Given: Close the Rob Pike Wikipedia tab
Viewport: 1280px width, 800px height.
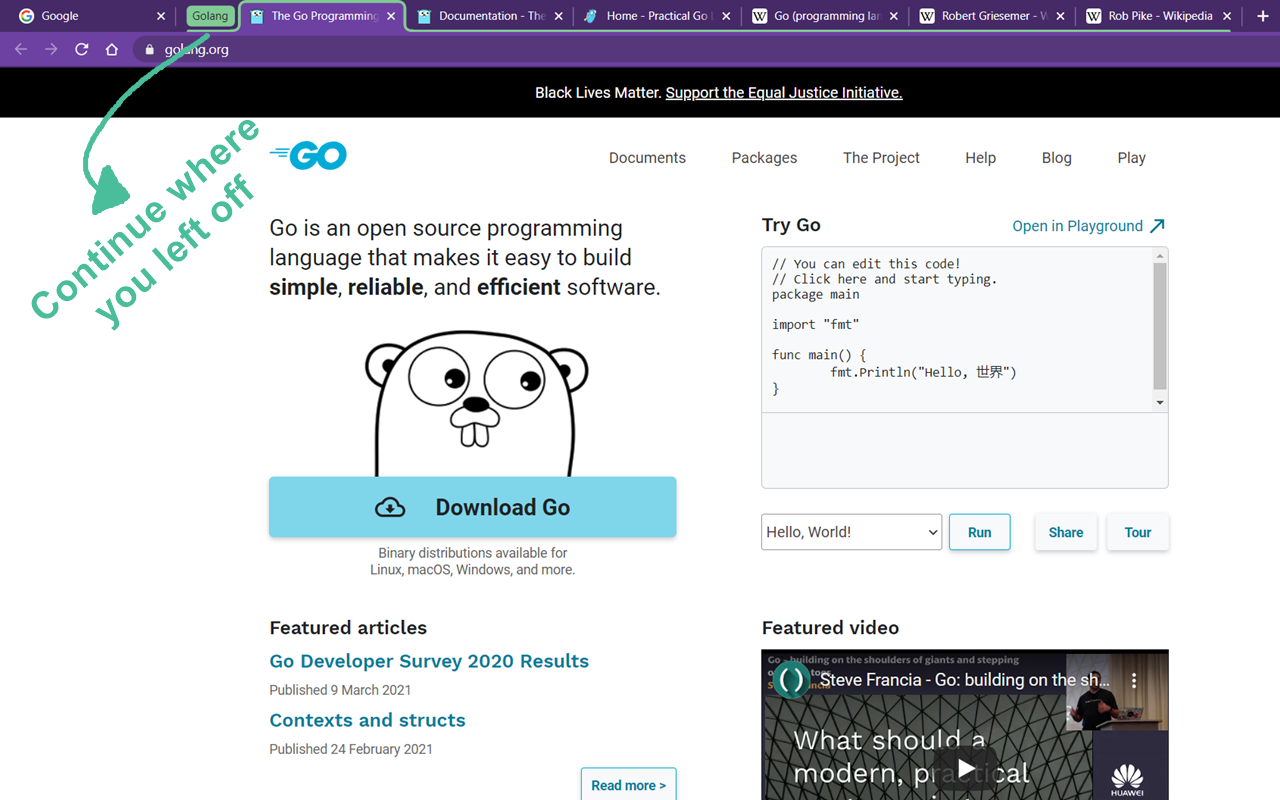Looking at the screenshot, I should pyautogui.click(x=1227, y=16).
